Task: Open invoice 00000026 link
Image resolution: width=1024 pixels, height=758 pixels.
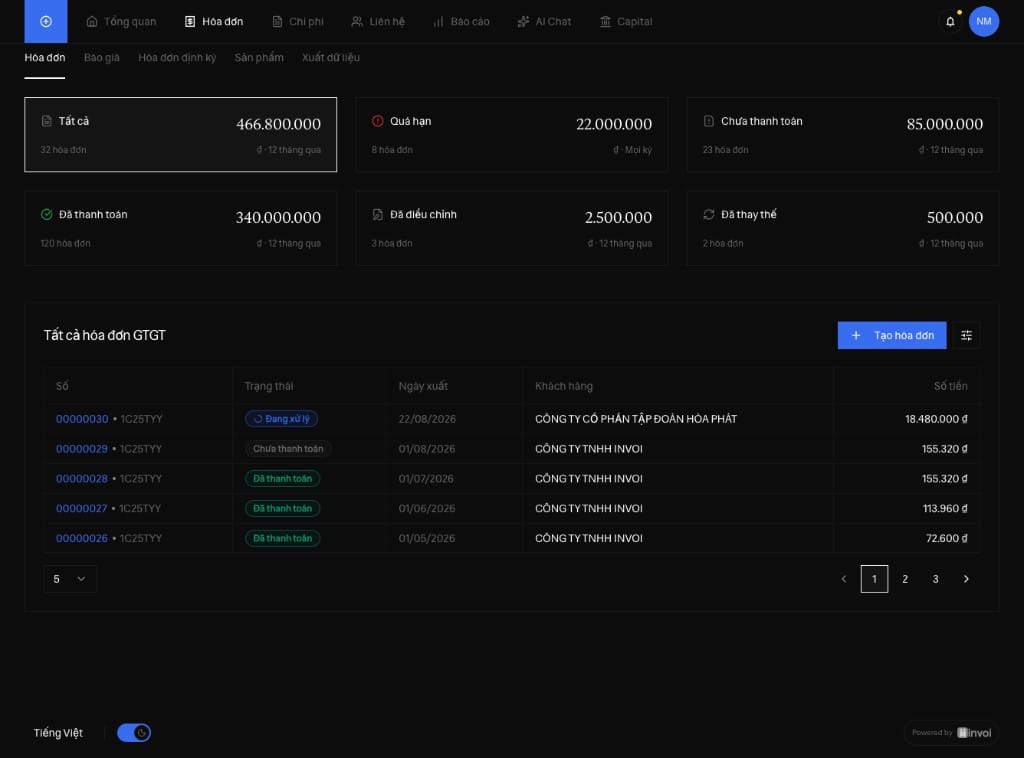Action: (x=82, y=539)
